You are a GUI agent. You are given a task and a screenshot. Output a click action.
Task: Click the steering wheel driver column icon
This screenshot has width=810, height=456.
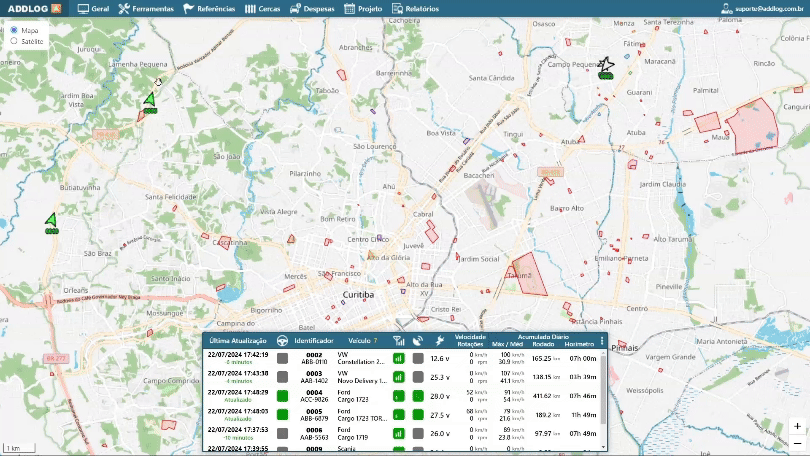pyautogui.click(x=282, y=341)
